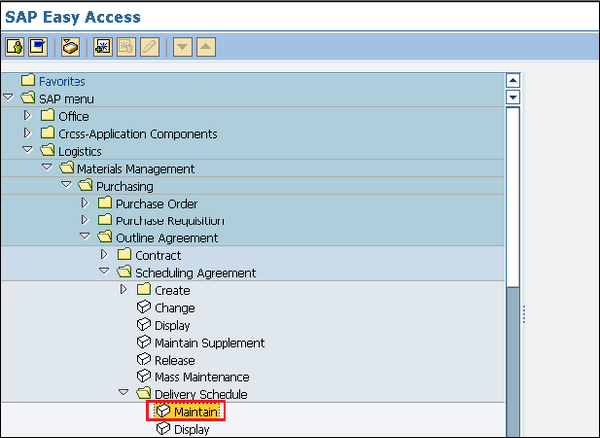The image size is (600, 438).
Task: Select Cross-Application Components folder
Action: coord(137,134)
